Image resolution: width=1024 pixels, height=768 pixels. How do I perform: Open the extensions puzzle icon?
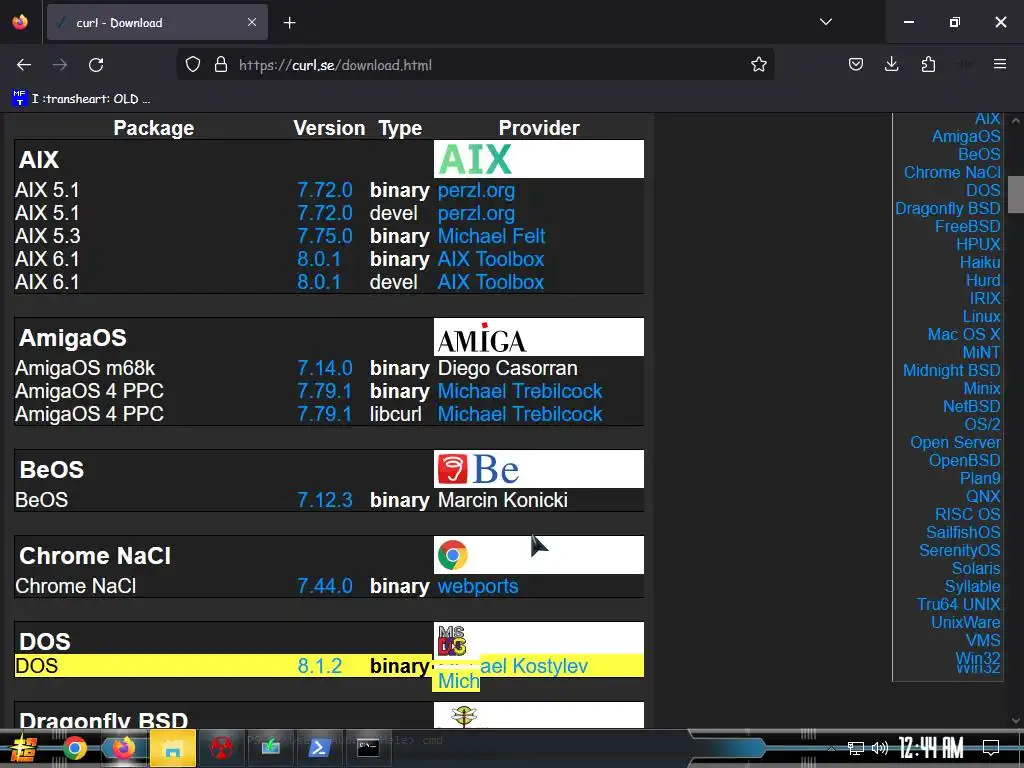(928, 64)
